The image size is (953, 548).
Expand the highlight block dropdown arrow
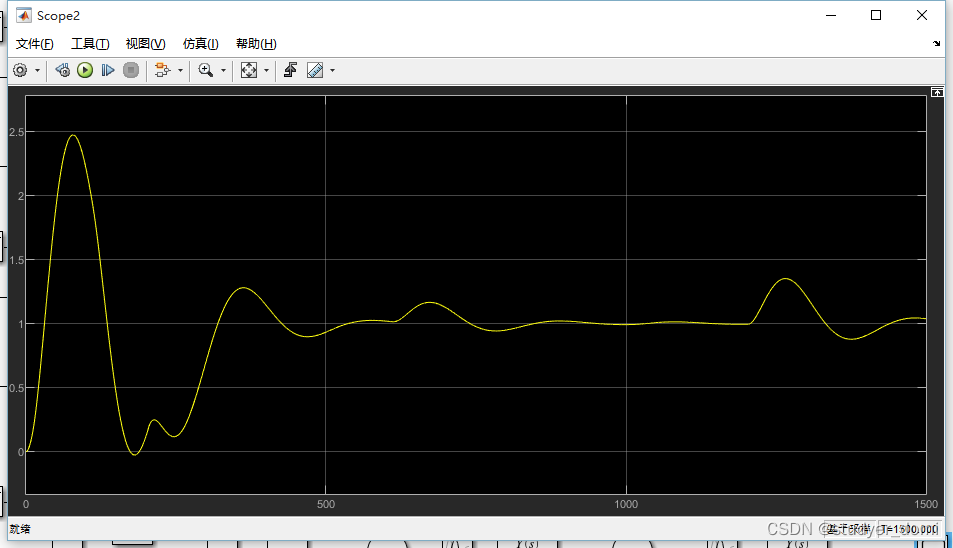click(x=180, y=70)
